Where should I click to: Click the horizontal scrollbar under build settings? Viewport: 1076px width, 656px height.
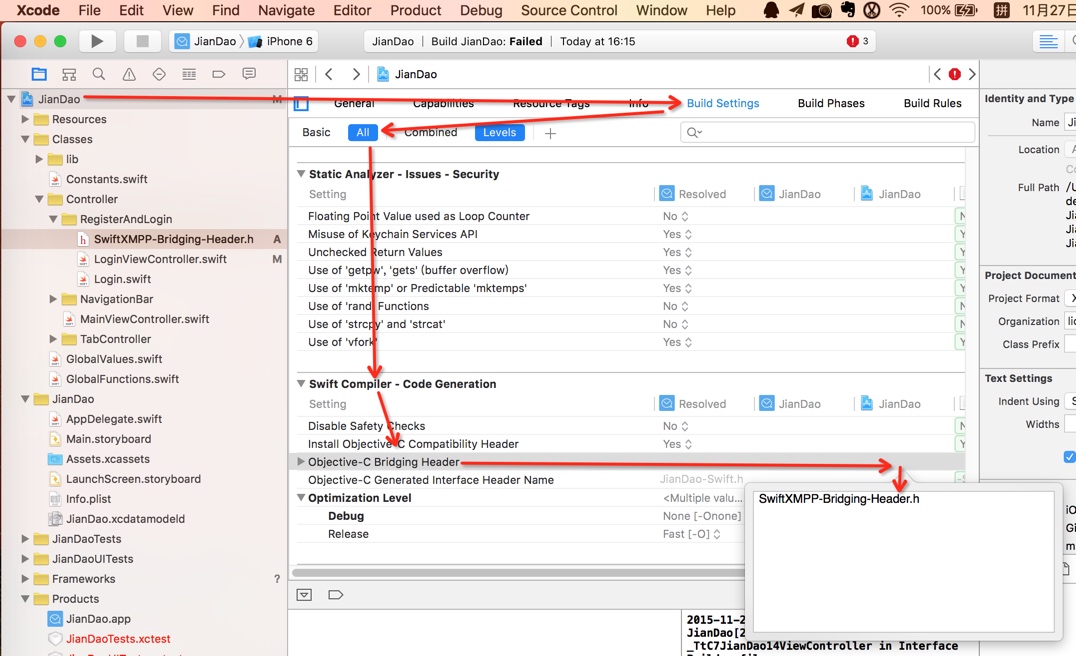518,572
